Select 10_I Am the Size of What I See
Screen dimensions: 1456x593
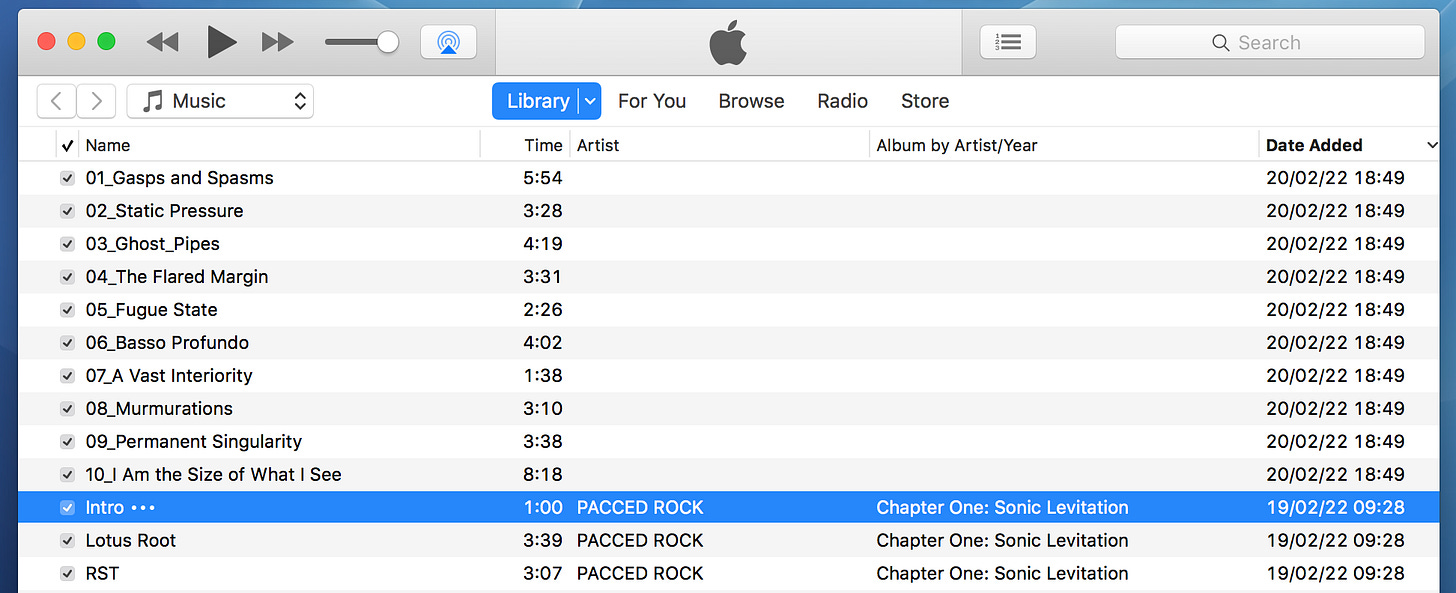tap(214, 475)
